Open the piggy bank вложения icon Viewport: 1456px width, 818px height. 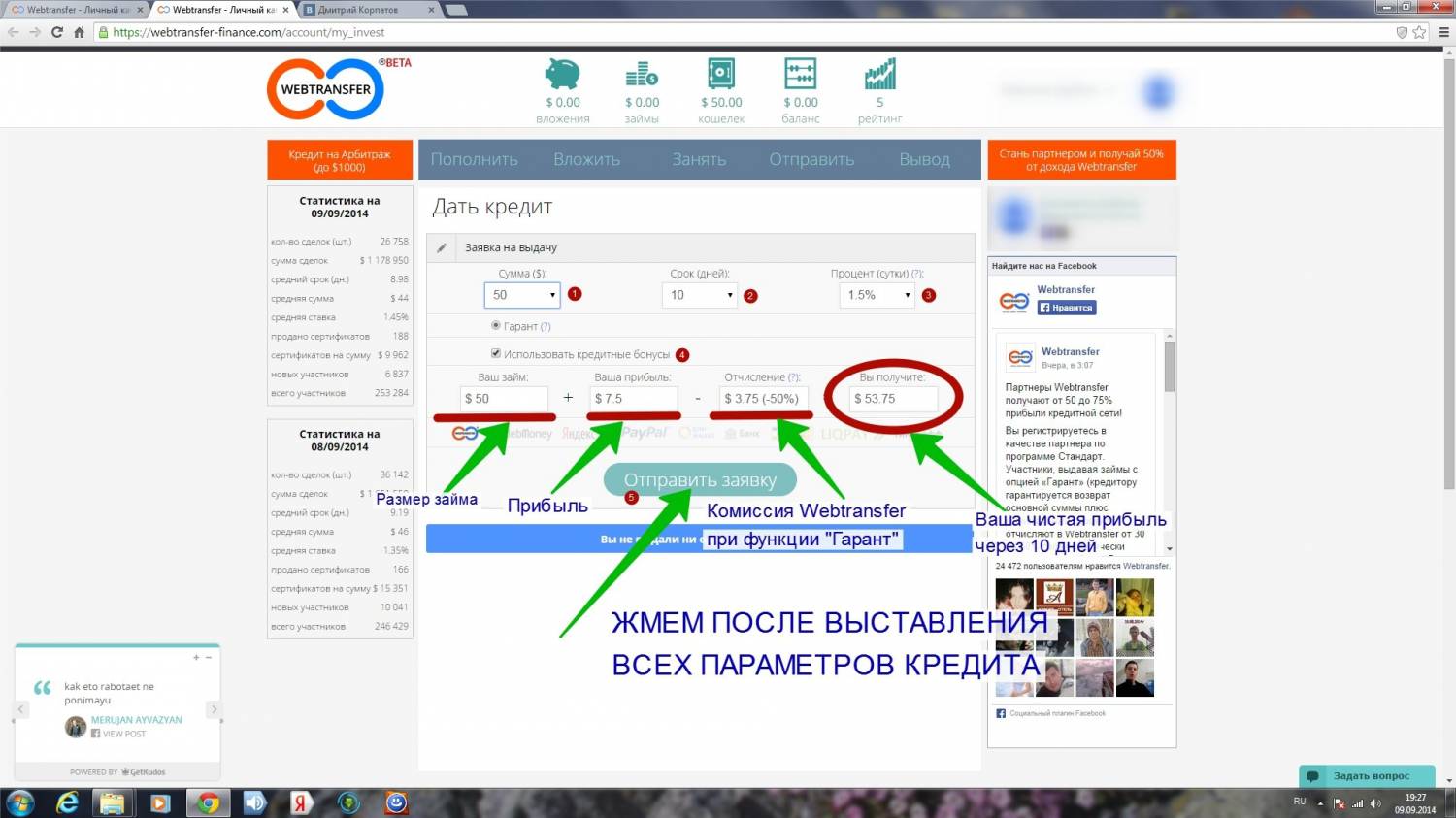coord(562,74)
